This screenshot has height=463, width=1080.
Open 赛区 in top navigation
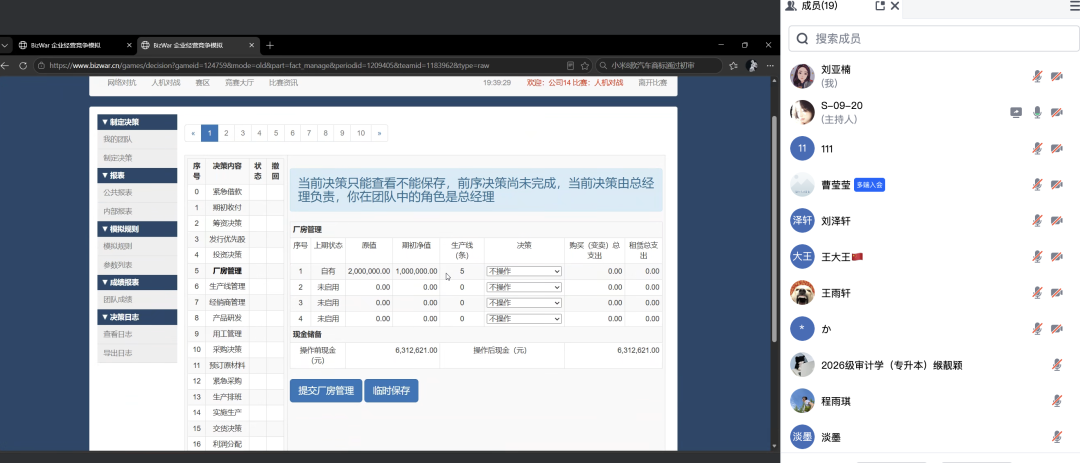202,83
